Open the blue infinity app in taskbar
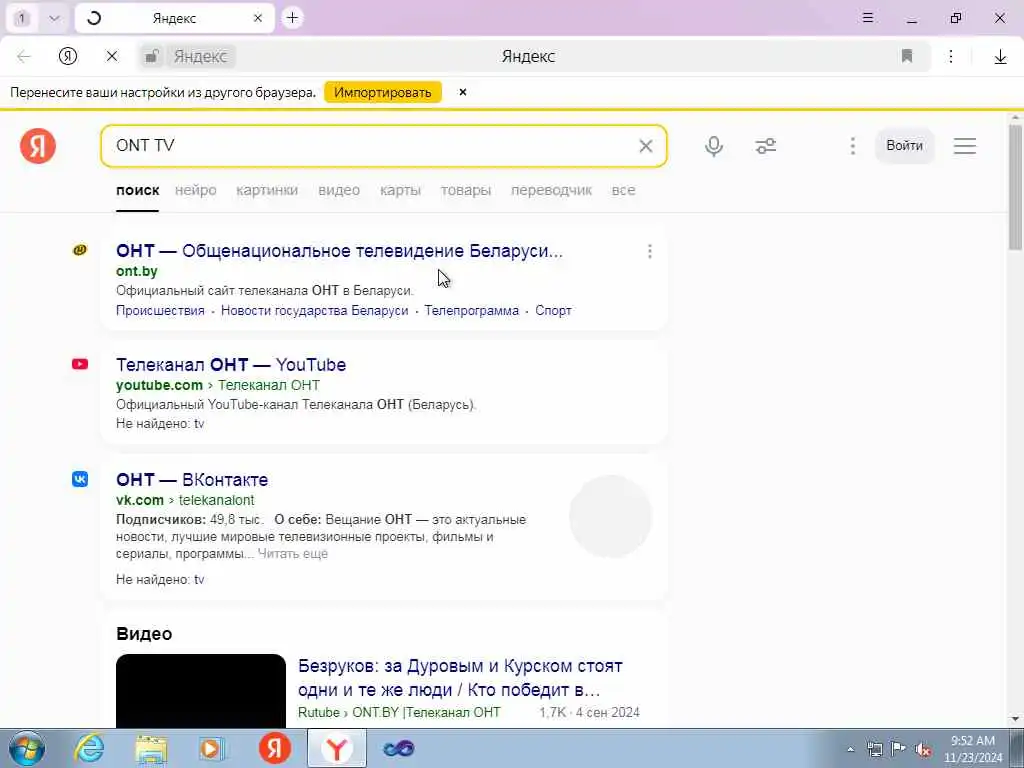The image size is (1024, 768). [x=398, y=748]
